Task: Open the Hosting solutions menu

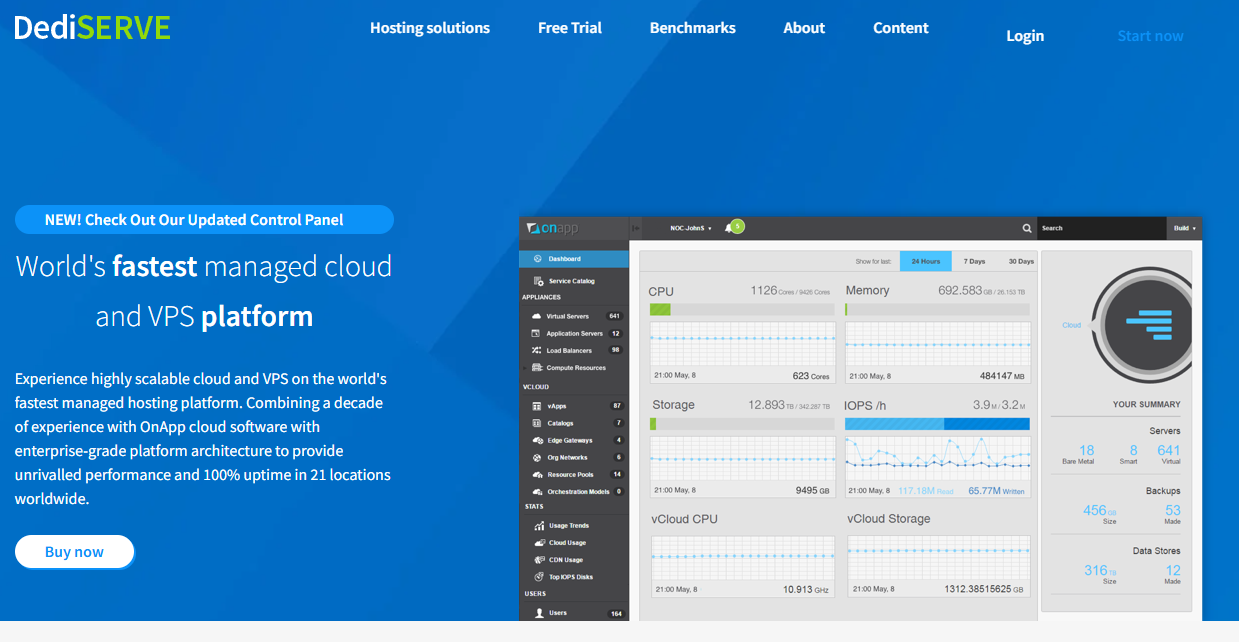Action: coord(430,28)
